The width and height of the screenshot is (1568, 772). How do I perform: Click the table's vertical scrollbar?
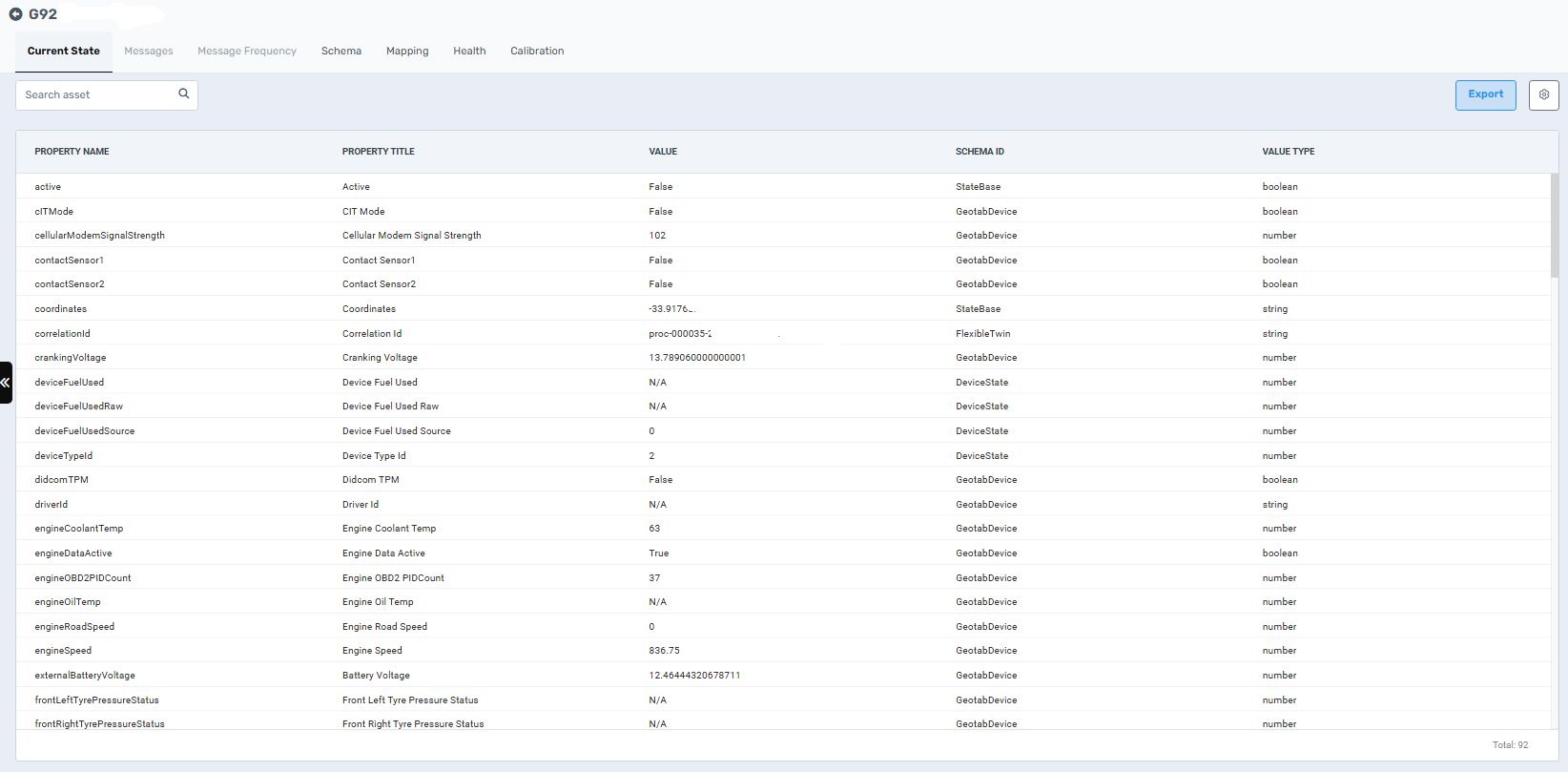pyautogui.click(x=1554, y=224)
